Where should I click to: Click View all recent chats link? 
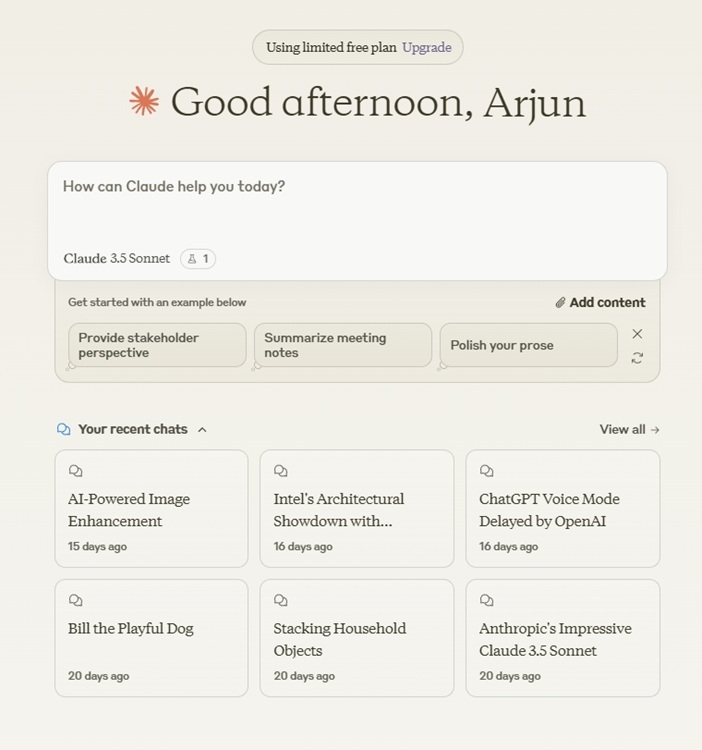click(x=629, y=429)
